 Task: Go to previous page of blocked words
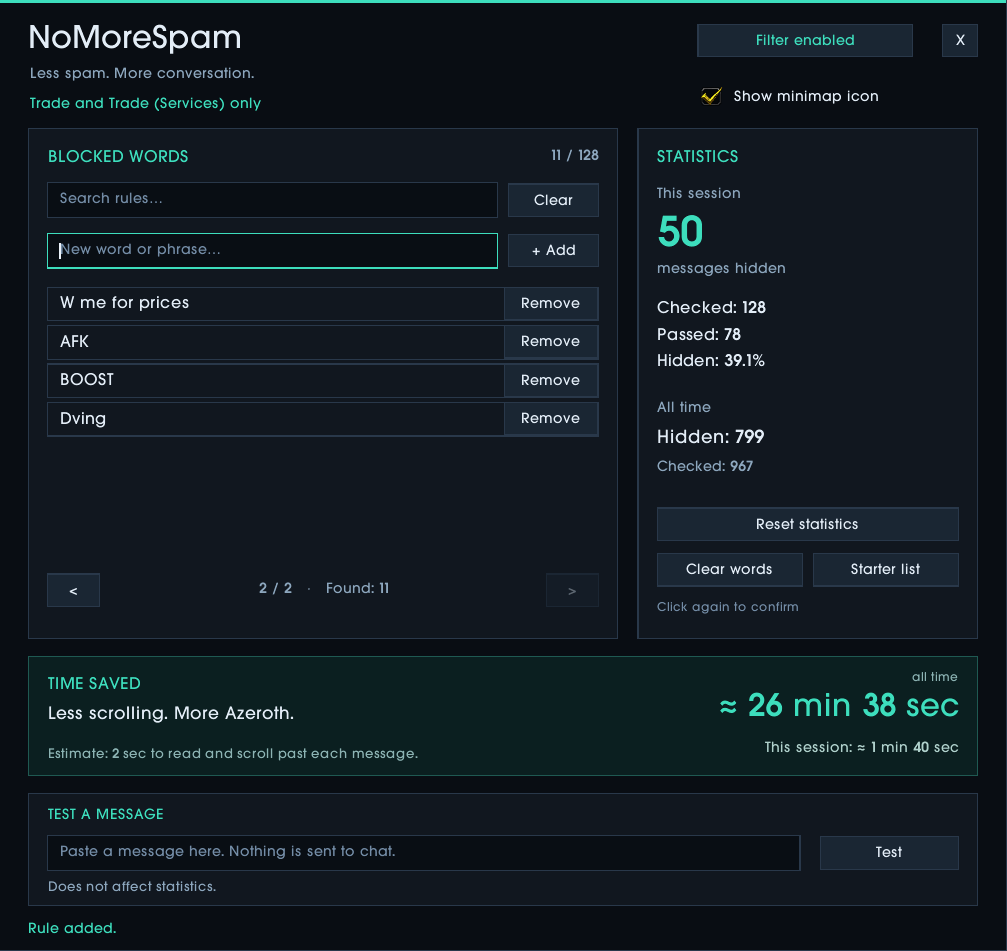[73, 590]
